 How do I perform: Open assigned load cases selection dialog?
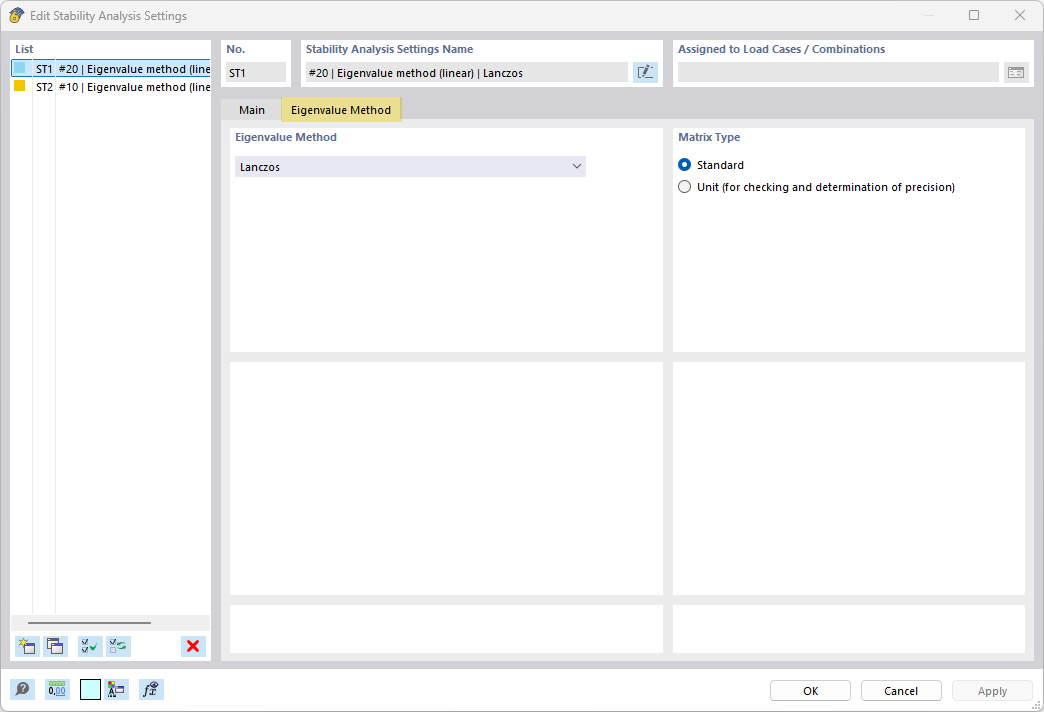coord(1016,72)
